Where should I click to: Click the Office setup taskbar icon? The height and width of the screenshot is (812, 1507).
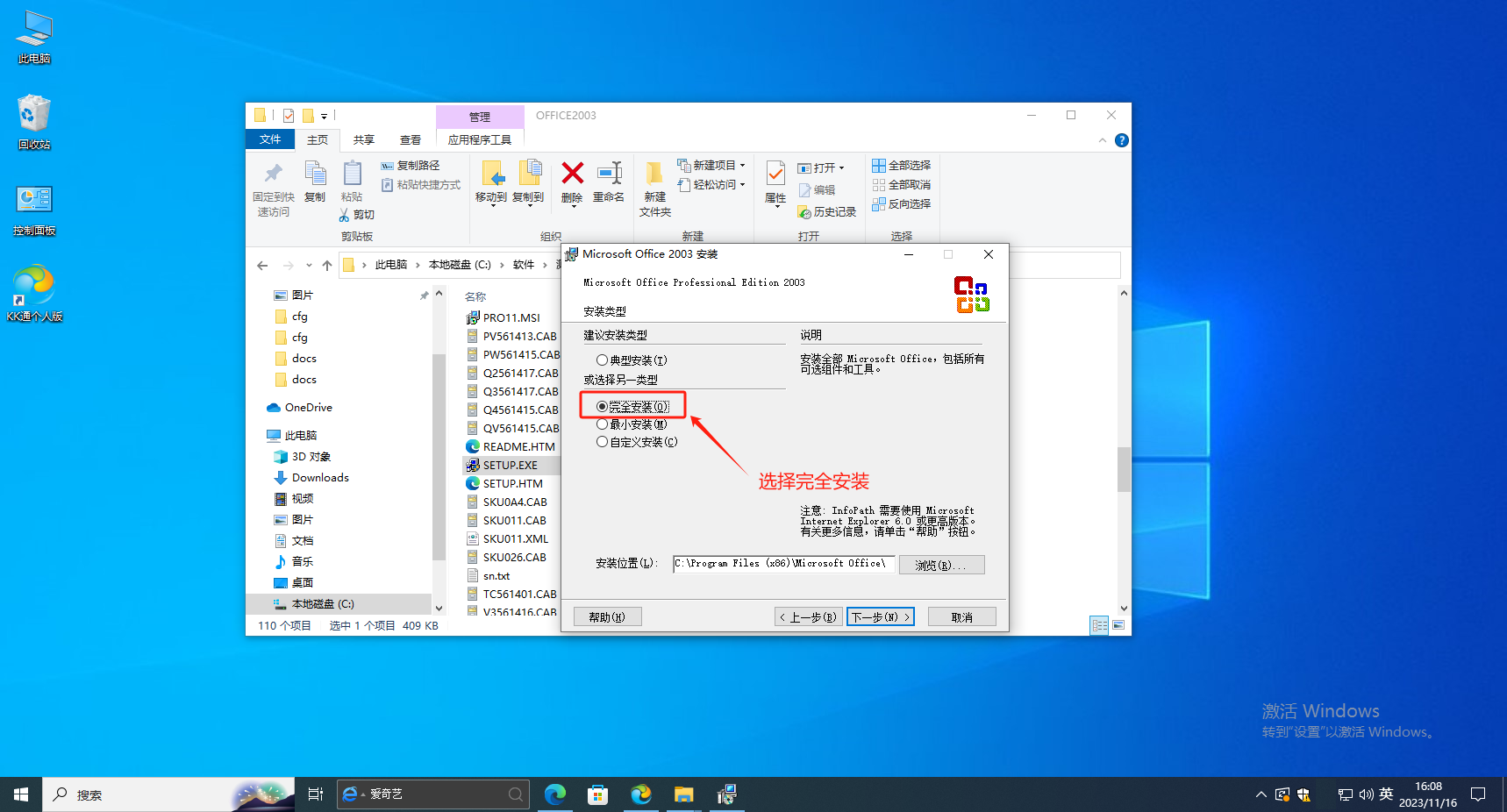point(726,794)
